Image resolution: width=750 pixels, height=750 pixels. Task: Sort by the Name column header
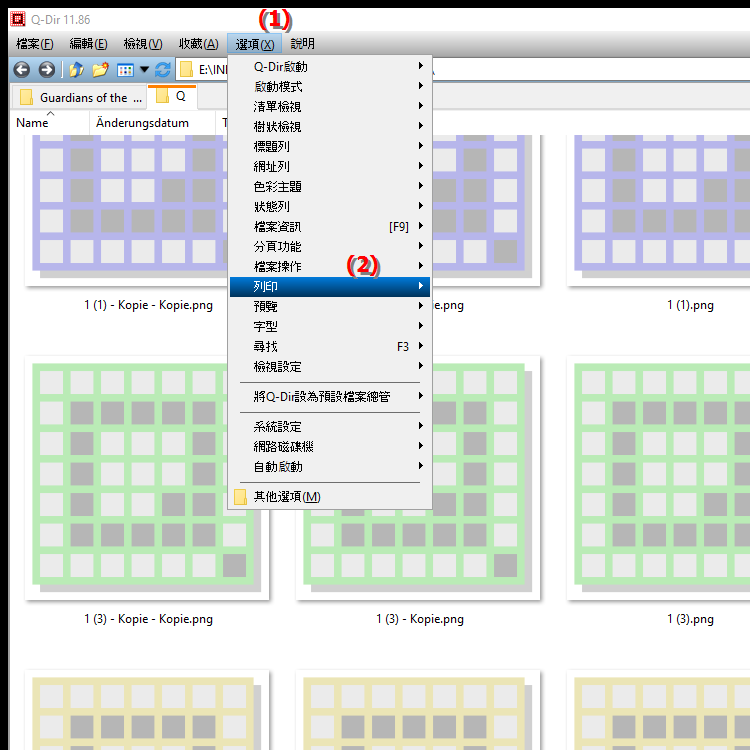pos(50,123)
